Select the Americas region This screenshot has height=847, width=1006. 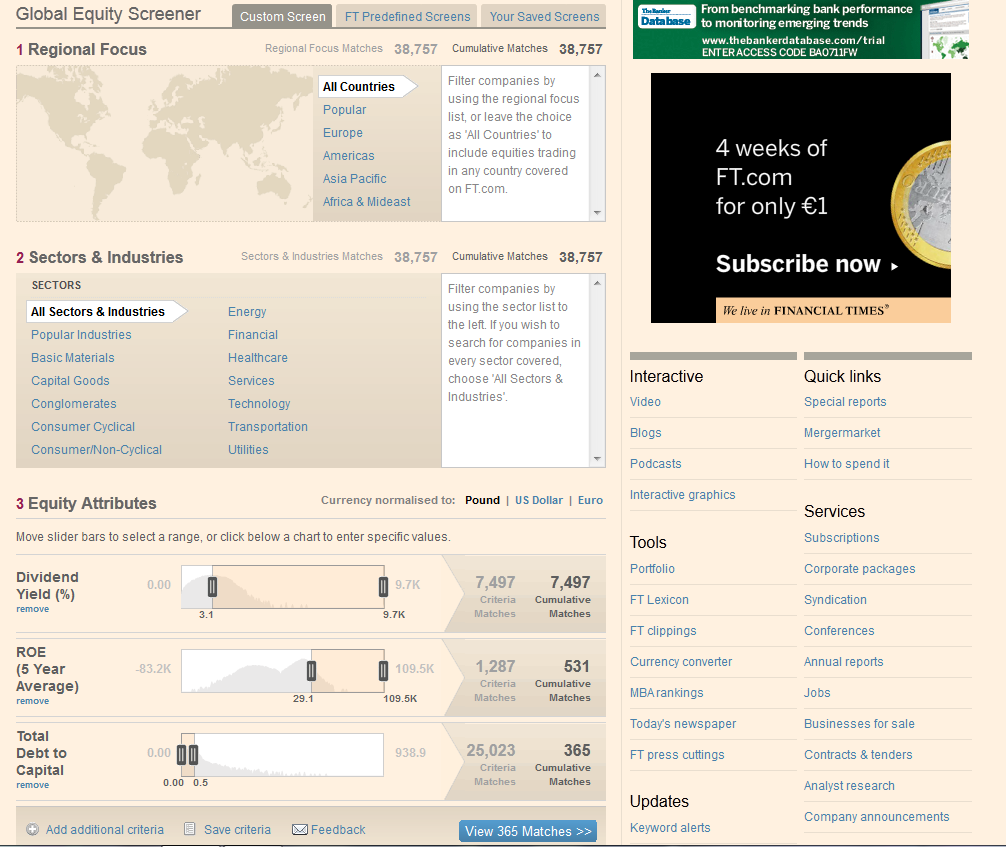(x=348, y=156)
